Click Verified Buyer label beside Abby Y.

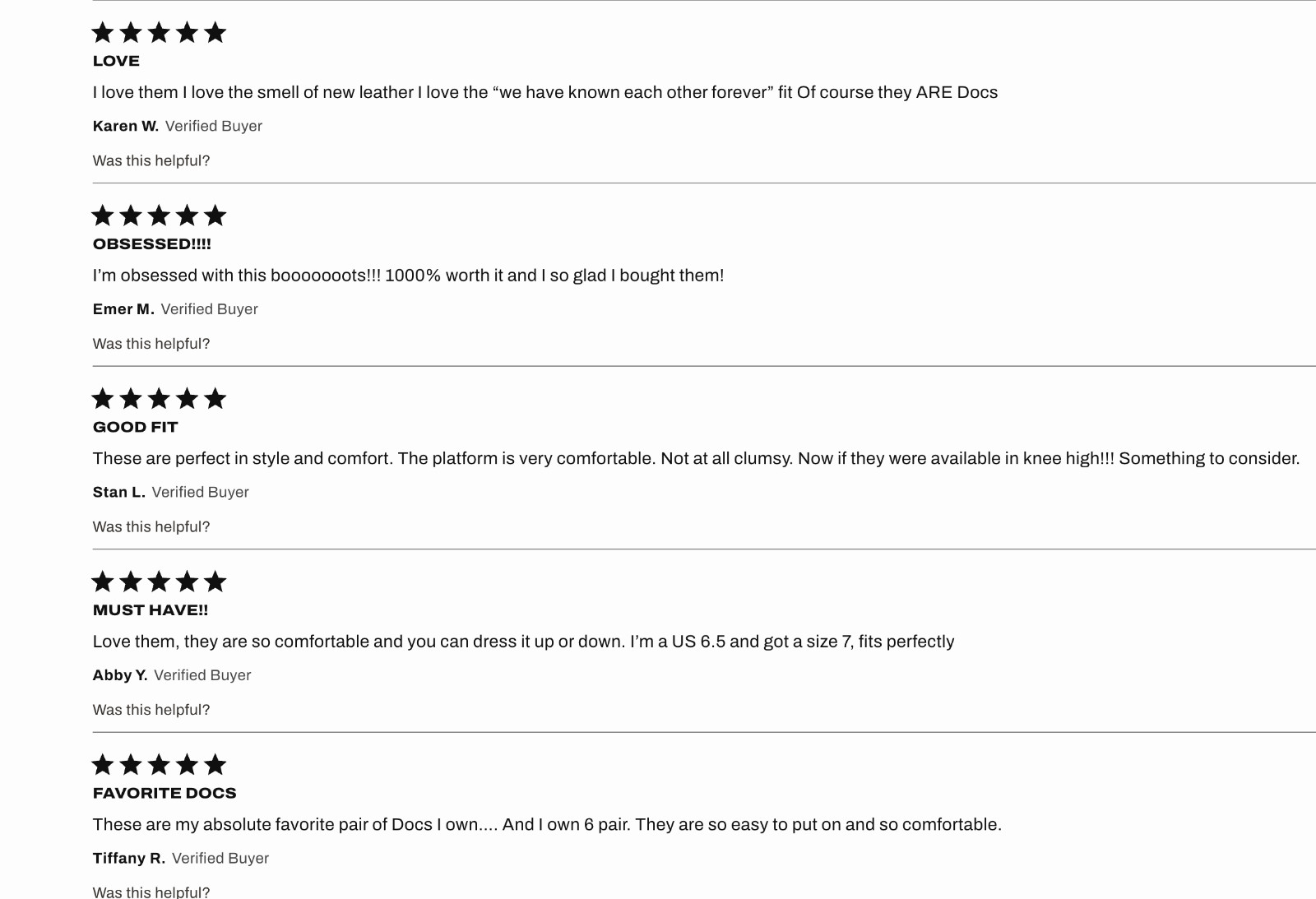(x=202, y=675)
